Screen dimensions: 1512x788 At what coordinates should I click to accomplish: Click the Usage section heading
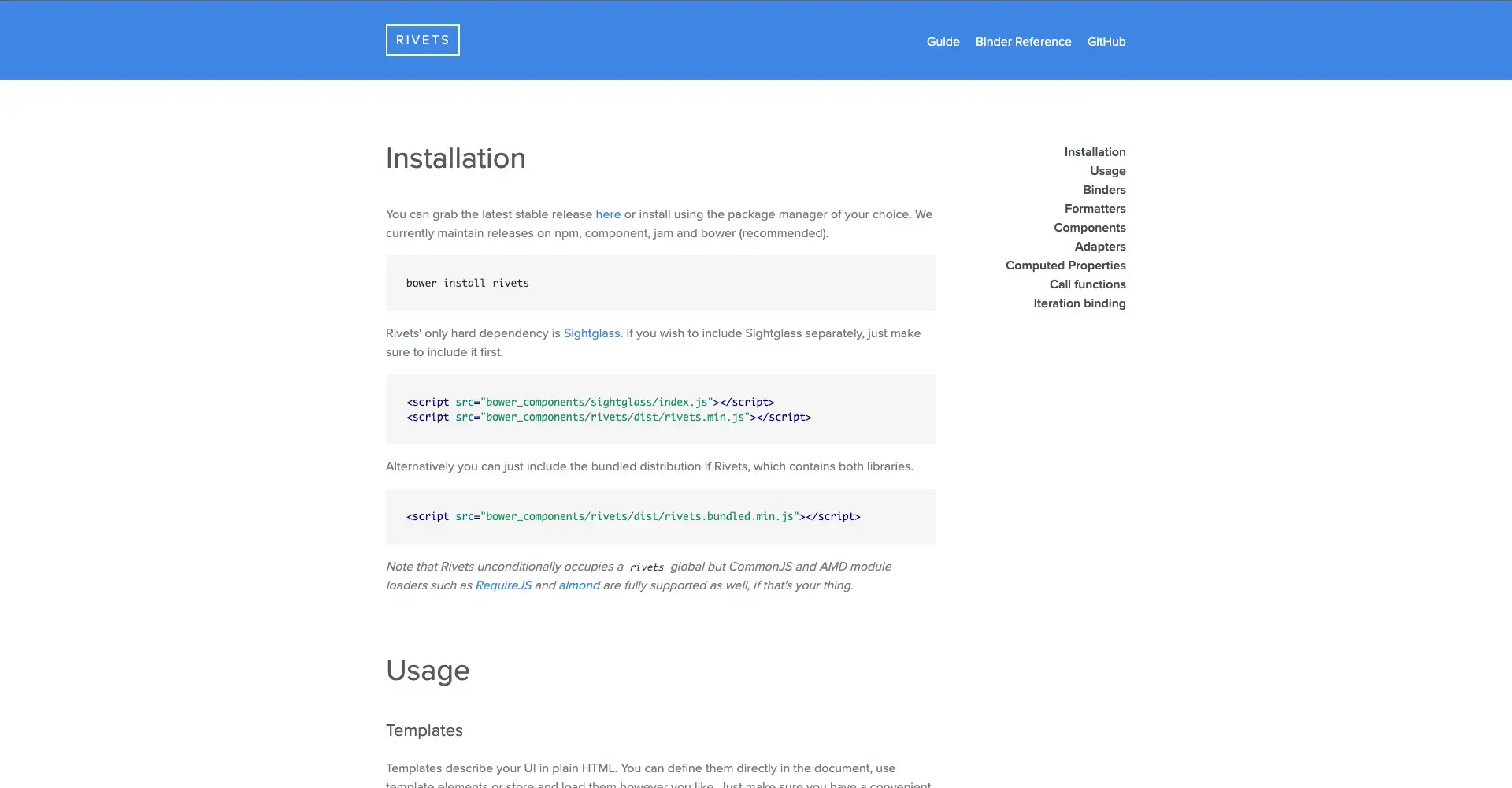click(428, 671)
